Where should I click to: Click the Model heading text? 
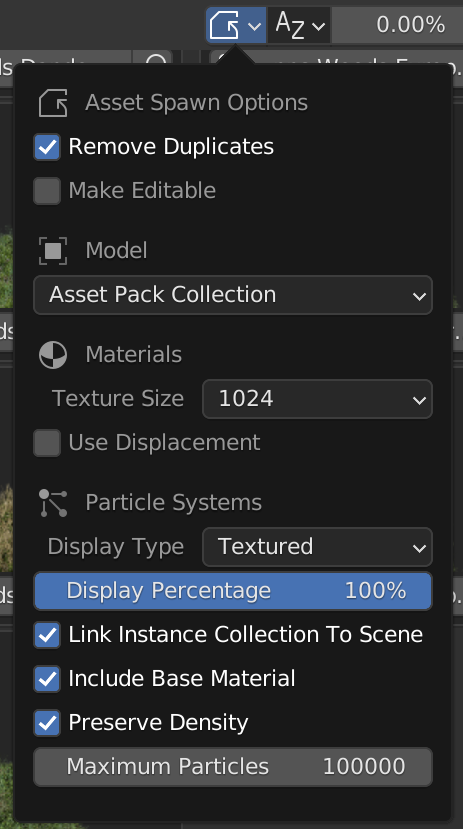coord(116,251)
